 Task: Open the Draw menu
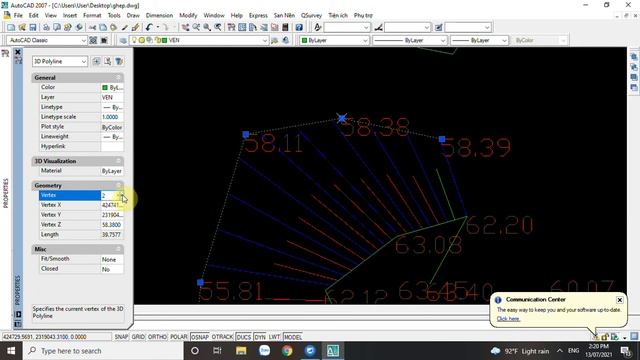pos(133,15)
